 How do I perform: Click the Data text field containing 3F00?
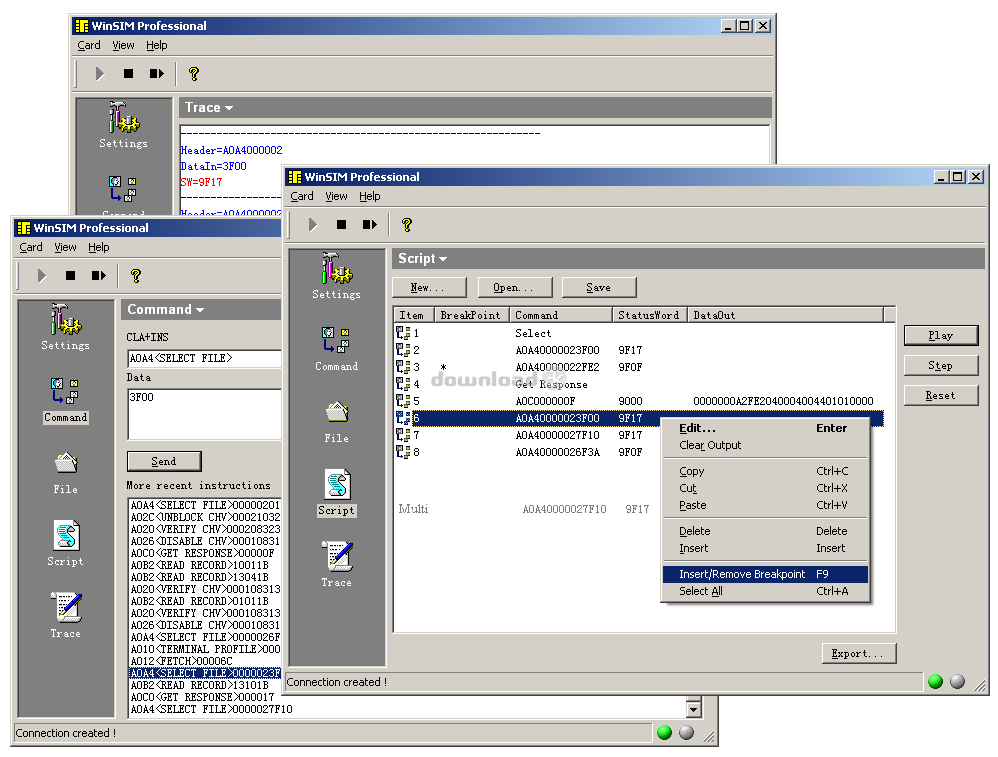[x=204, y=414]
